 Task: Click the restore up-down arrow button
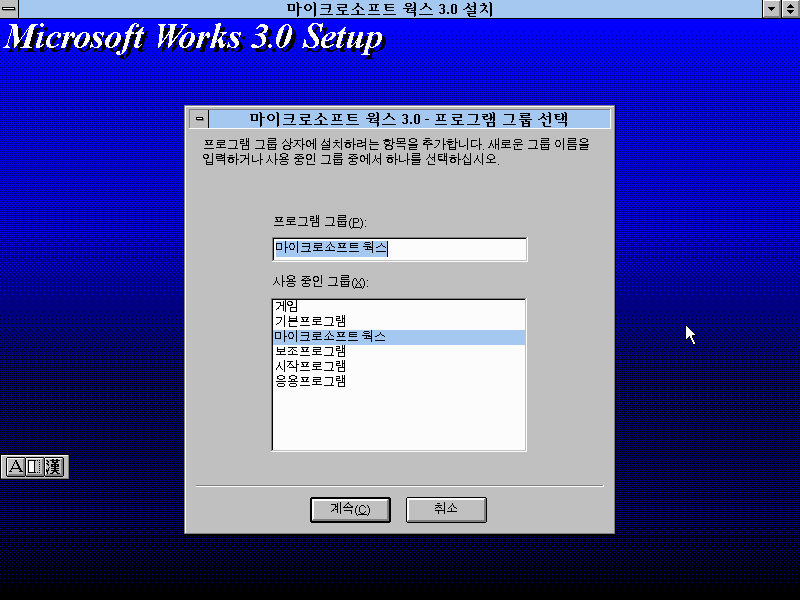click(790, 9)
